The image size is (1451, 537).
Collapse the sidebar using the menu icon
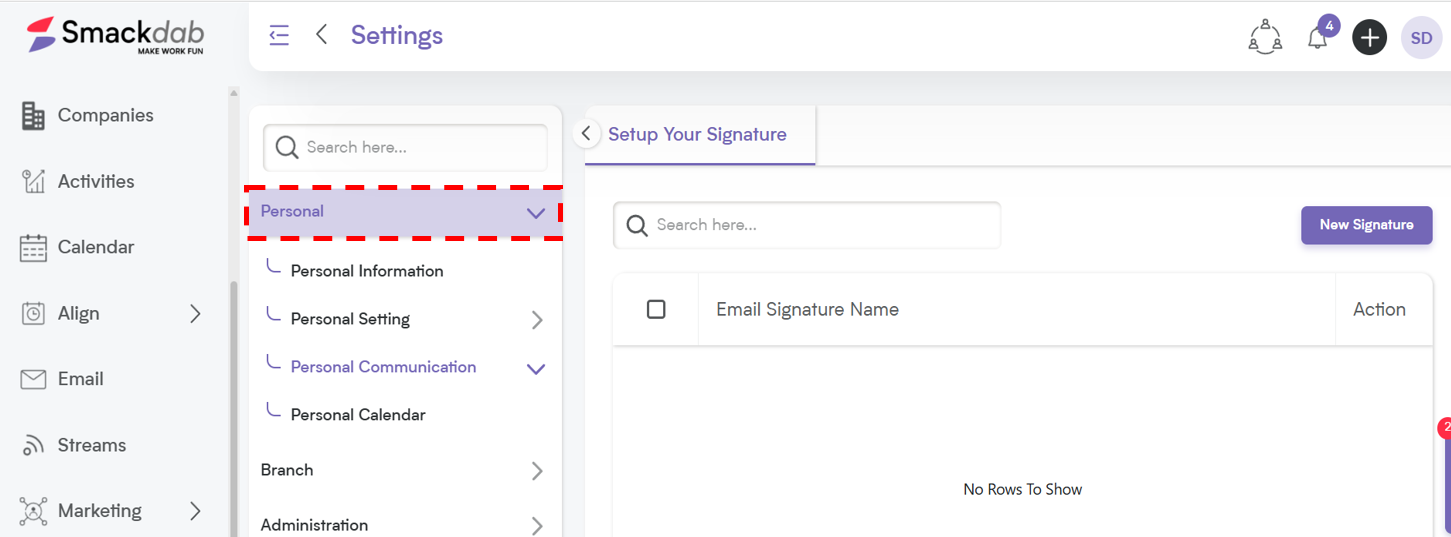tap(279, 35)
